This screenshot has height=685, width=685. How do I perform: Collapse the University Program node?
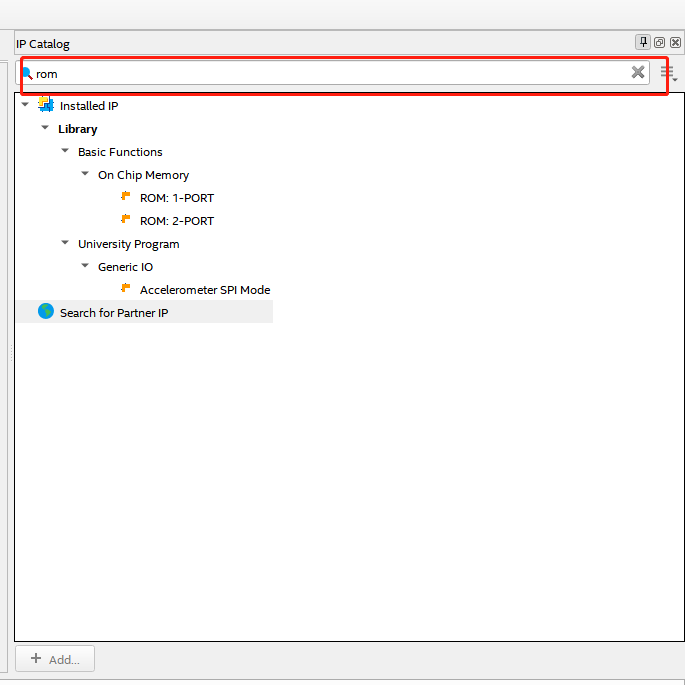[x=65, y=243]
